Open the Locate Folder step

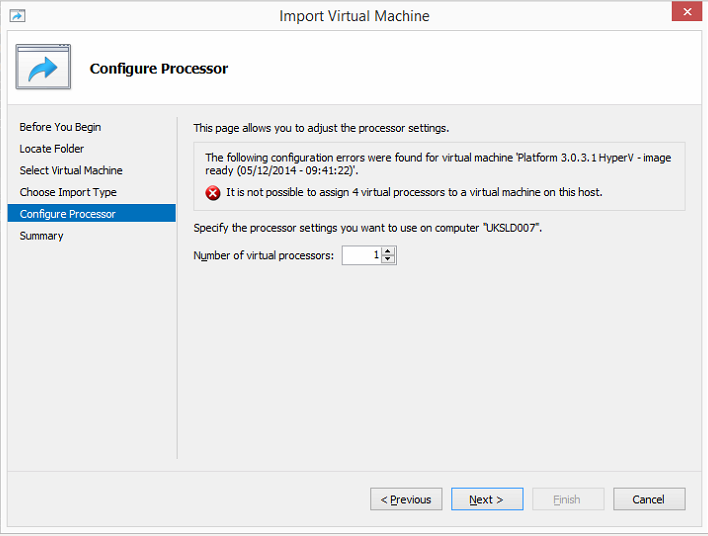[51, 149]
